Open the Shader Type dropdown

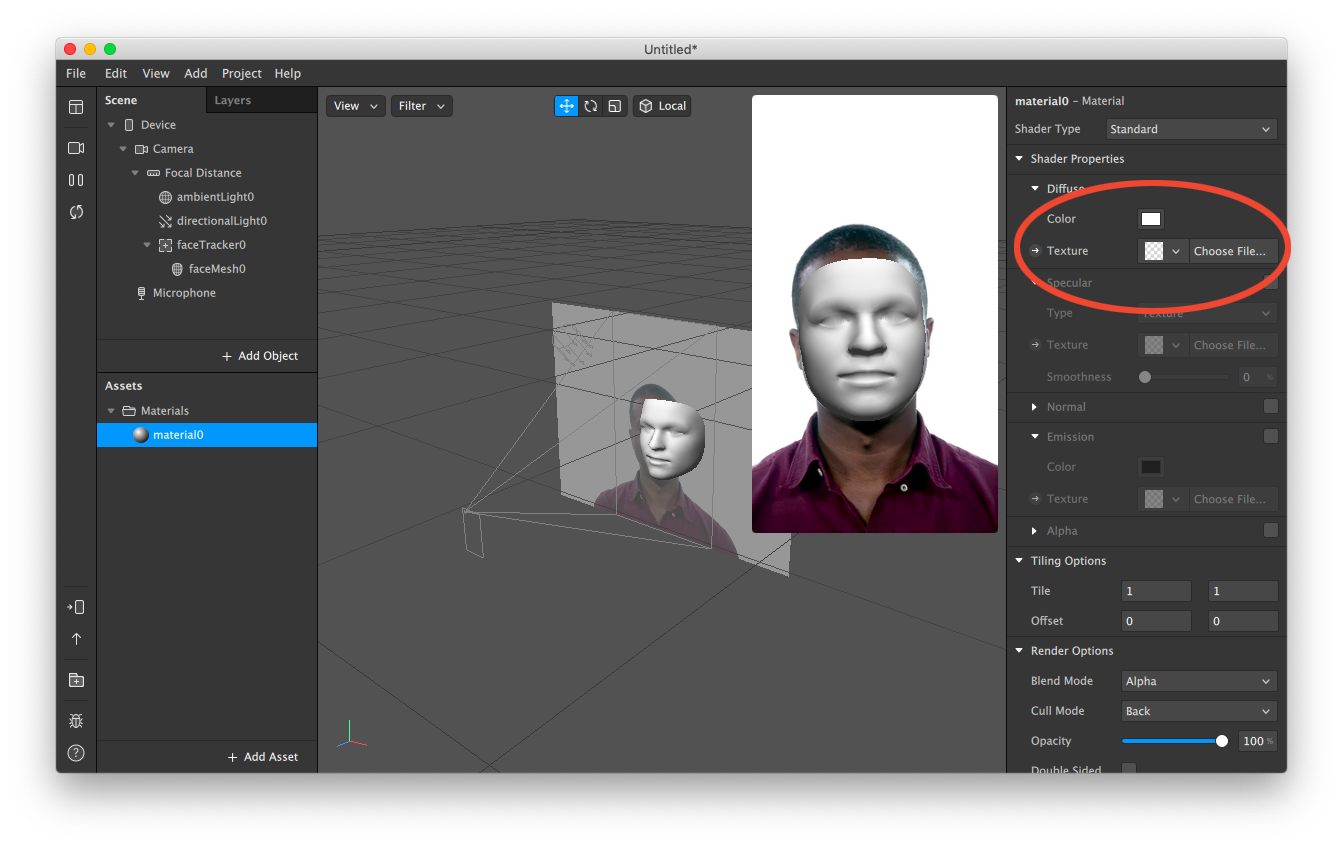coord(1191,129)
